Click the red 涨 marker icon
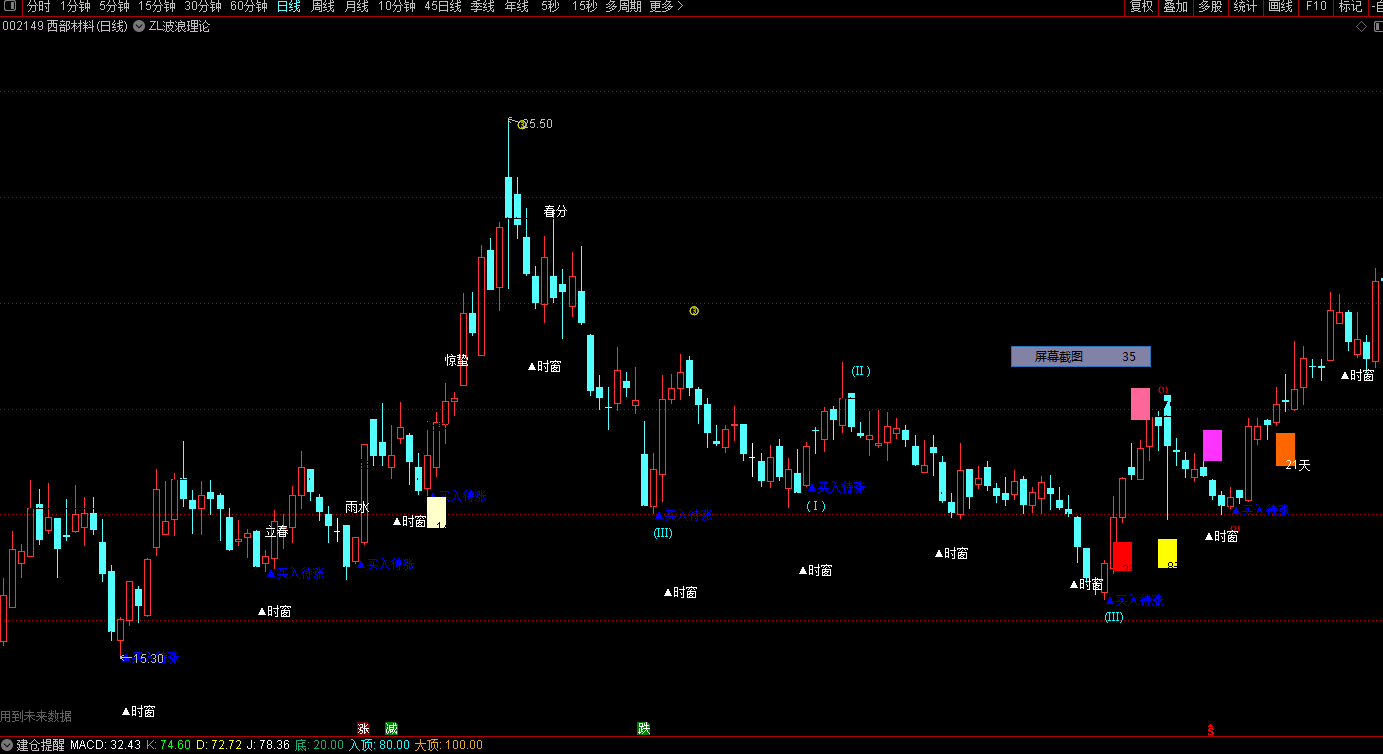 point(363,728)
